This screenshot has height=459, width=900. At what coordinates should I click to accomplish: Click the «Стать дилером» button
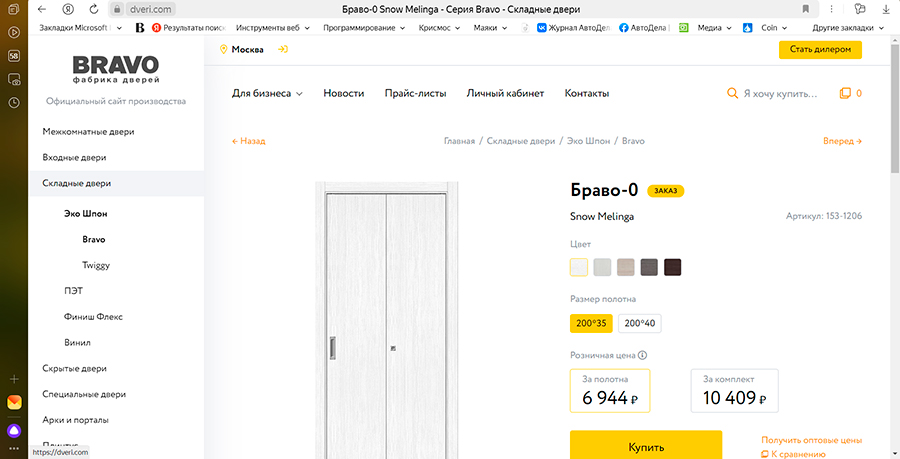tap(819, 49)
